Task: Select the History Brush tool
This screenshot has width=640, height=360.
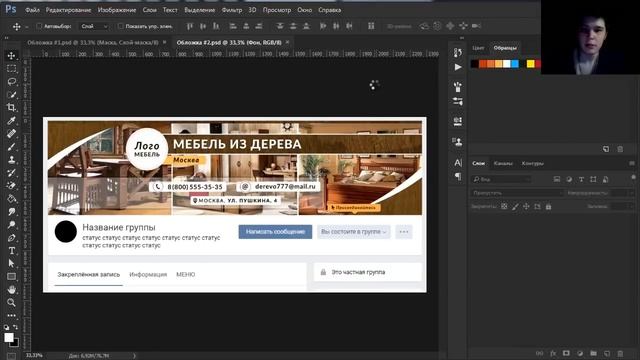Action: (11, 173)
